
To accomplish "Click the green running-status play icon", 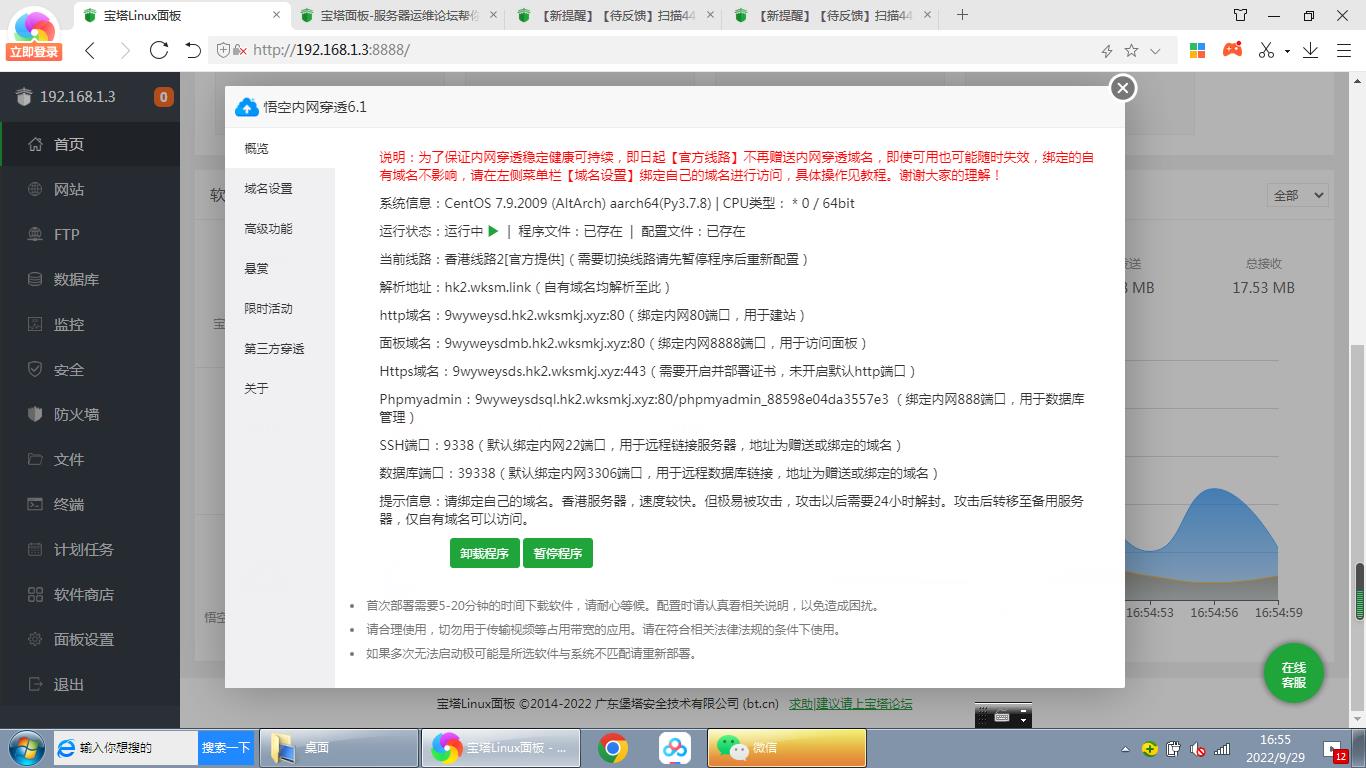I will (x=493, y=231).
